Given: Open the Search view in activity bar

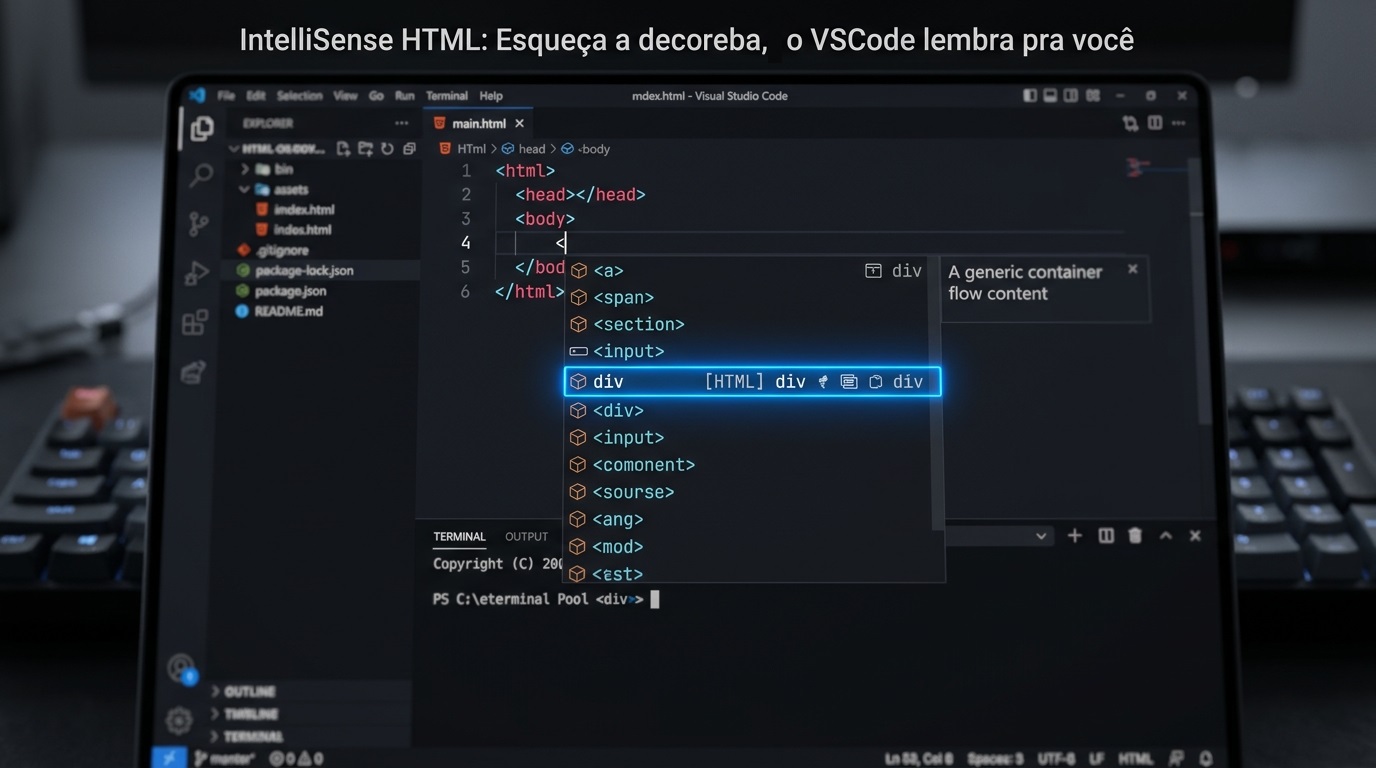Looking at the screenshot, I should (x=201, y=176).
